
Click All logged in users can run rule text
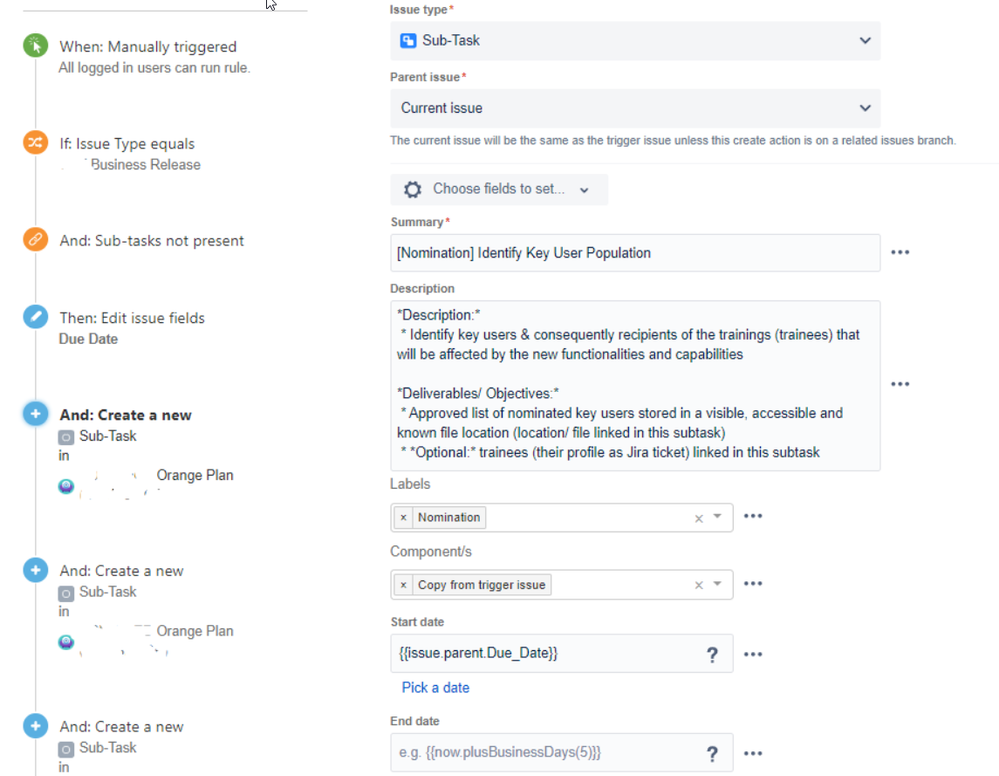[x=154, y=68]
